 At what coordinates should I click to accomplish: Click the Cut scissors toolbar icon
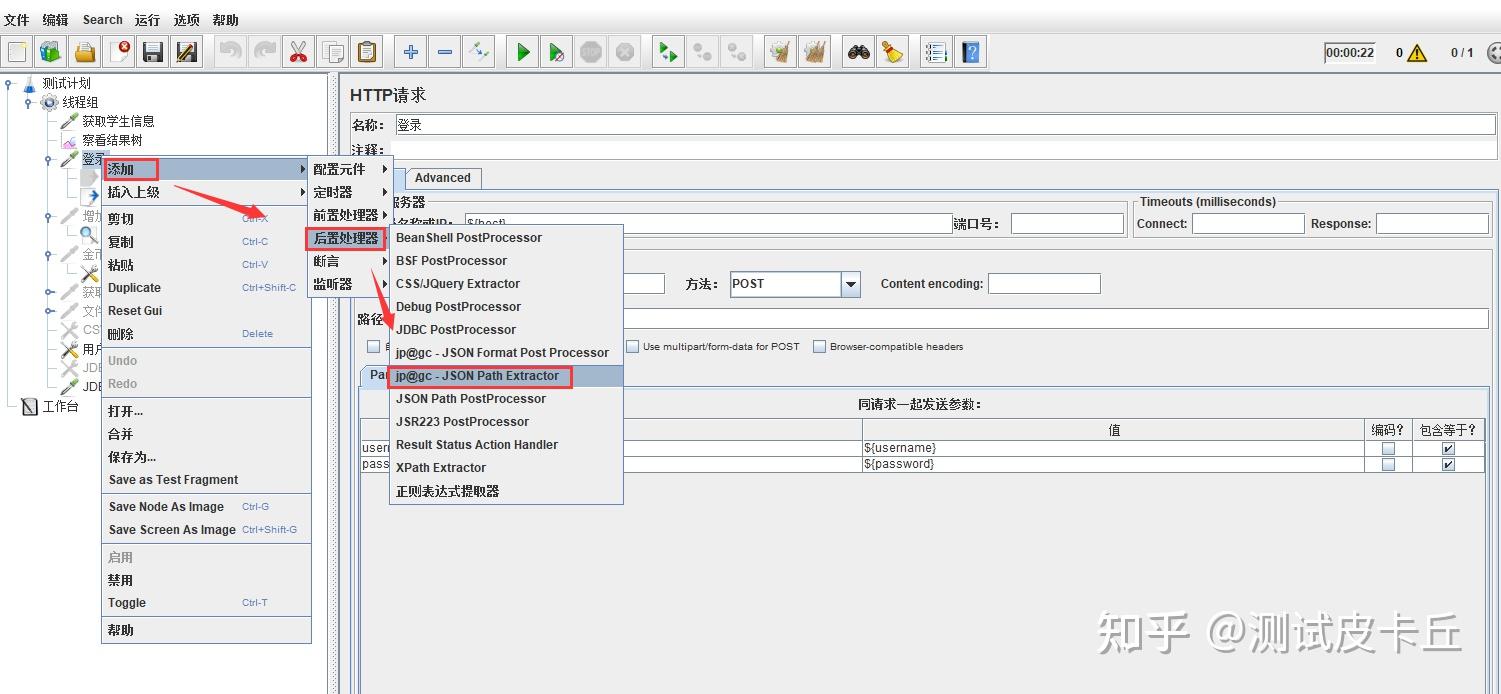pos(297,52)
